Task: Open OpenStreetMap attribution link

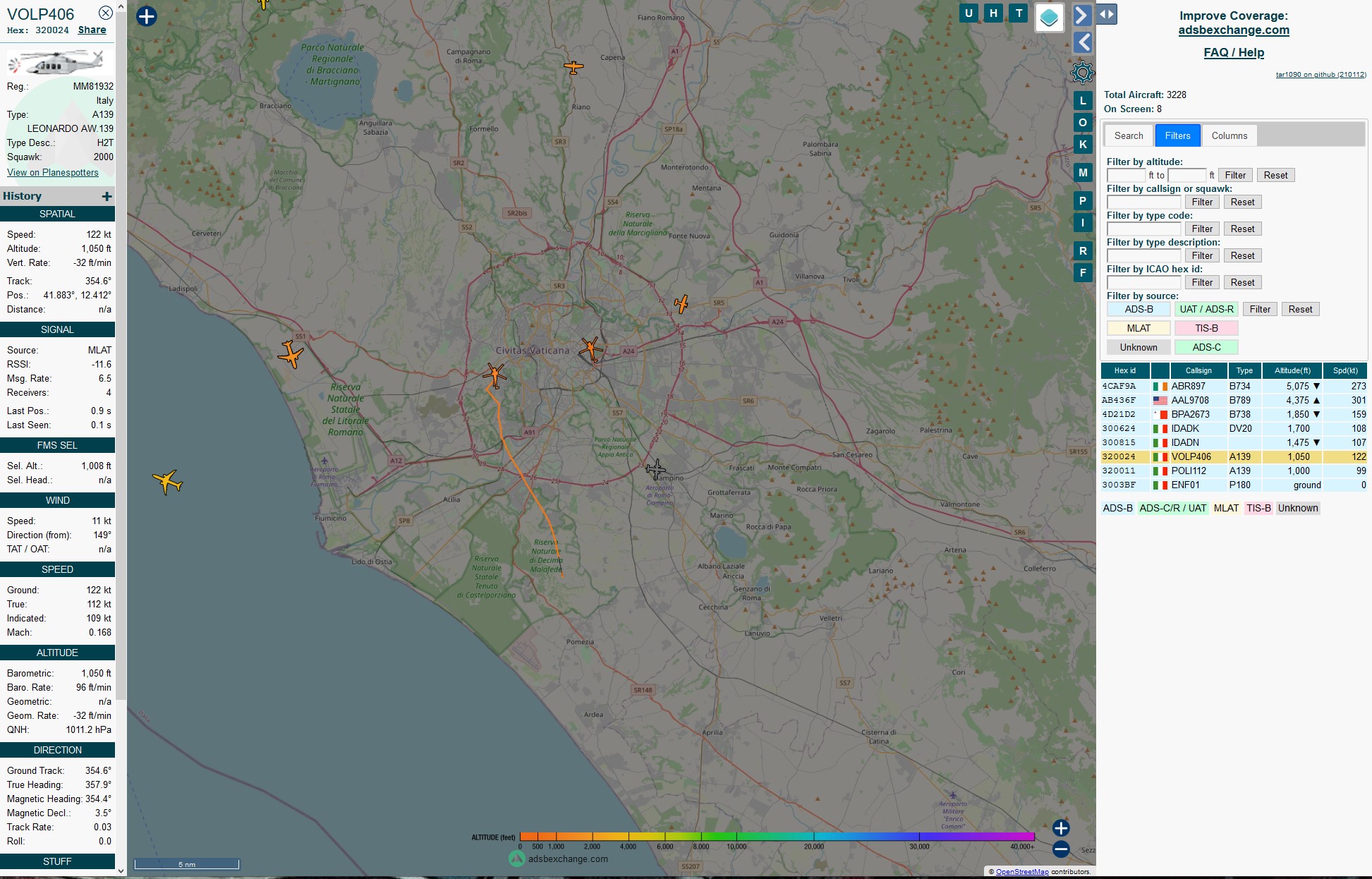Action: click(x=1022, y=872)
